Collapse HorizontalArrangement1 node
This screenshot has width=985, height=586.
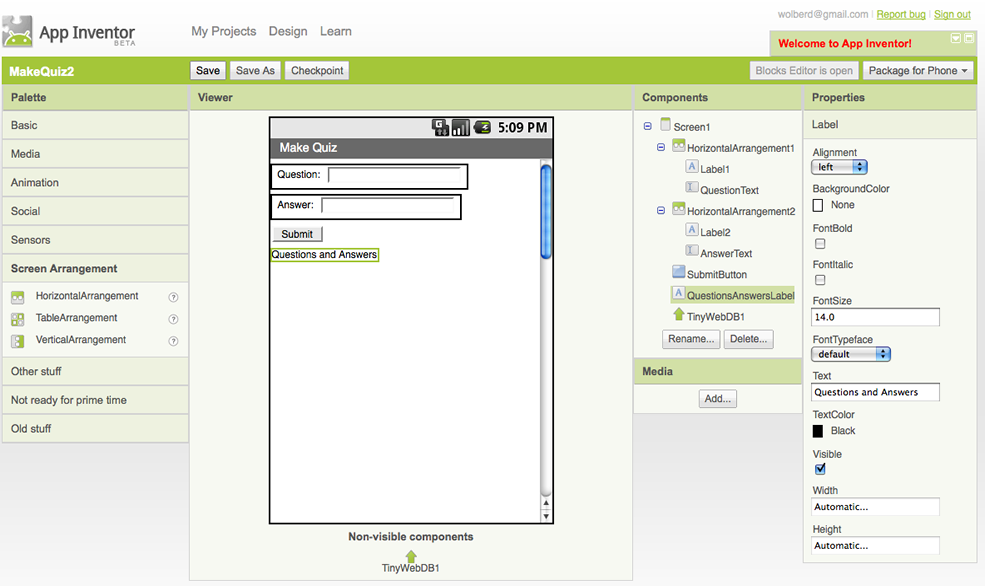pos(661,148)
